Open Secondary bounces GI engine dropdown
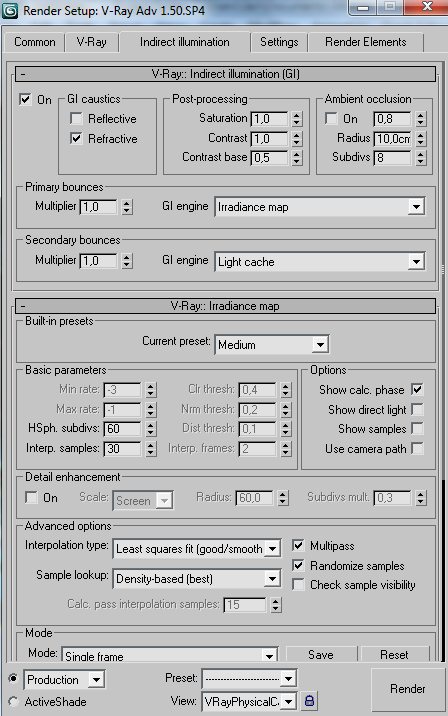 (320, 262)
